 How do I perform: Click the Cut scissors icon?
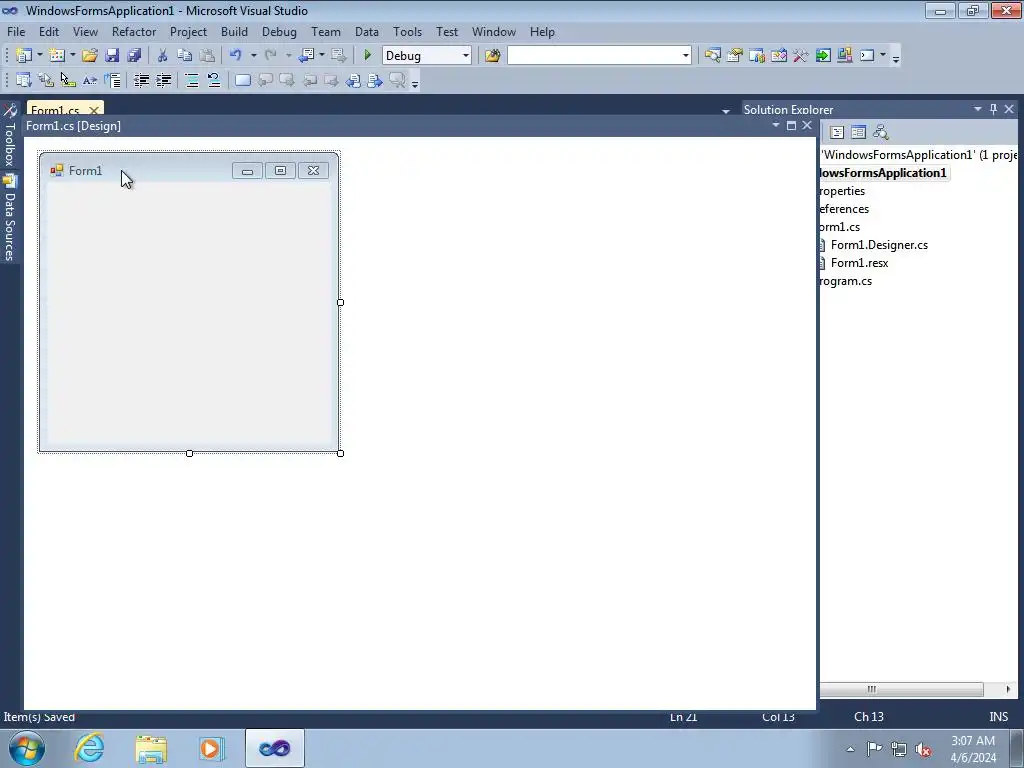[x=163, y=56]
